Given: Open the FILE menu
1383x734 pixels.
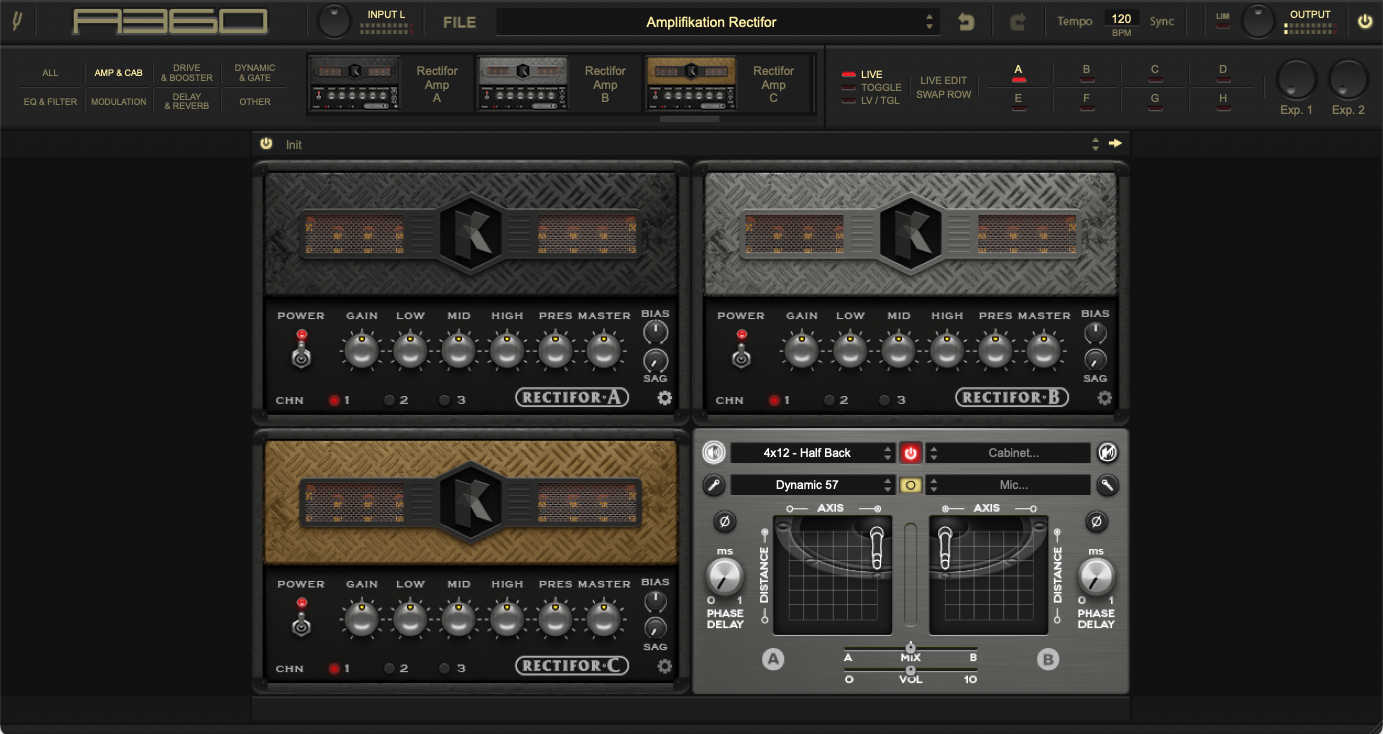Looking at the screenshot, I should (459, 21).
